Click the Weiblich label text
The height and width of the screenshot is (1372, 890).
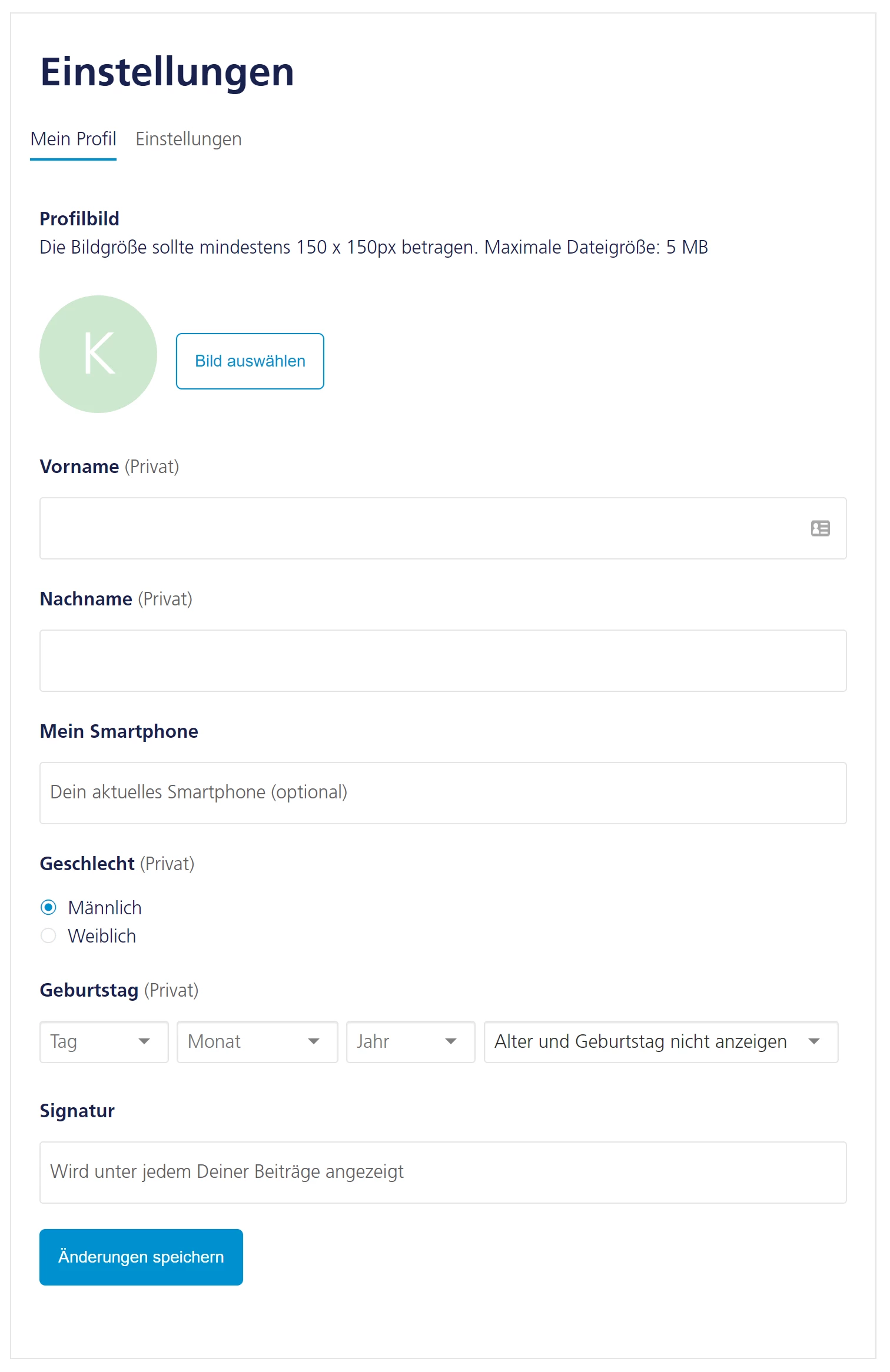[102, 935]
